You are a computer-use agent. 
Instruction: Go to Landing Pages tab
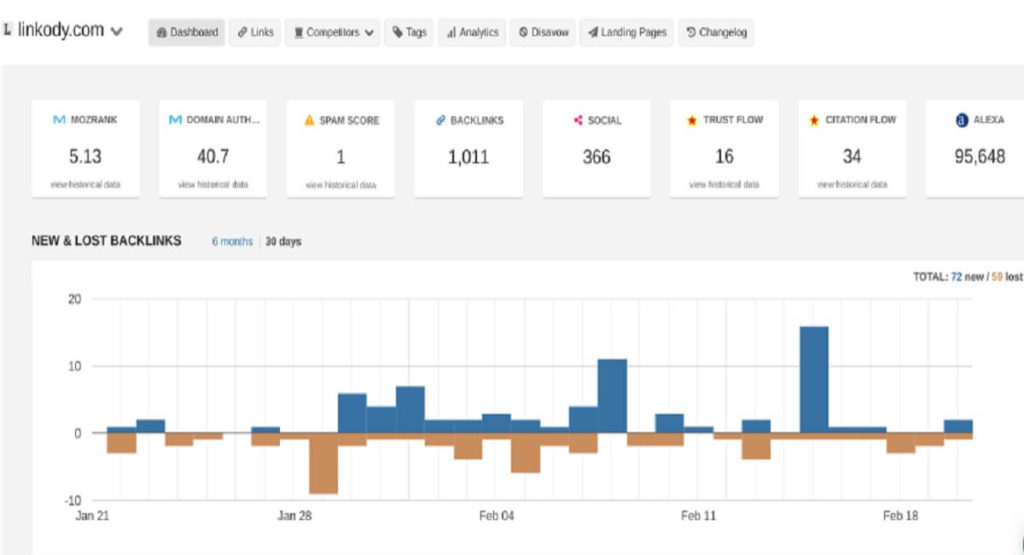(x=627, y=32)
